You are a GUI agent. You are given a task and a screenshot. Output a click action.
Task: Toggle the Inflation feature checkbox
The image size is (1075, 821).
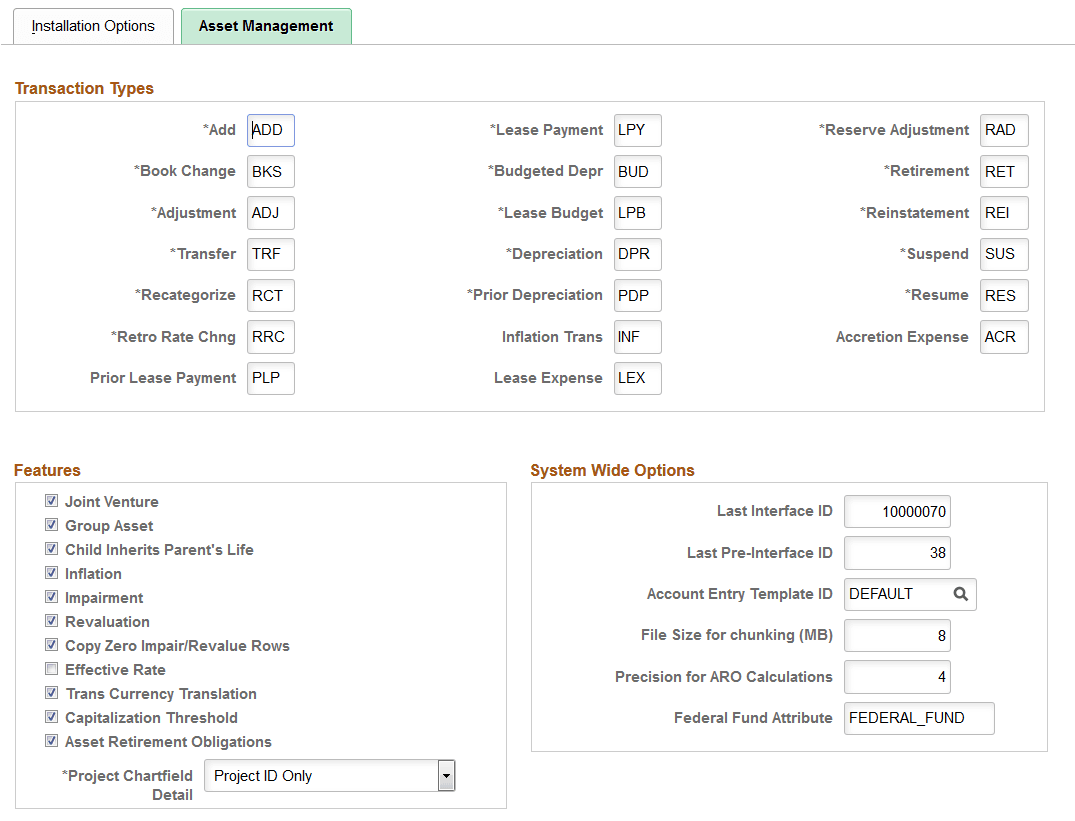pos(51,573)
